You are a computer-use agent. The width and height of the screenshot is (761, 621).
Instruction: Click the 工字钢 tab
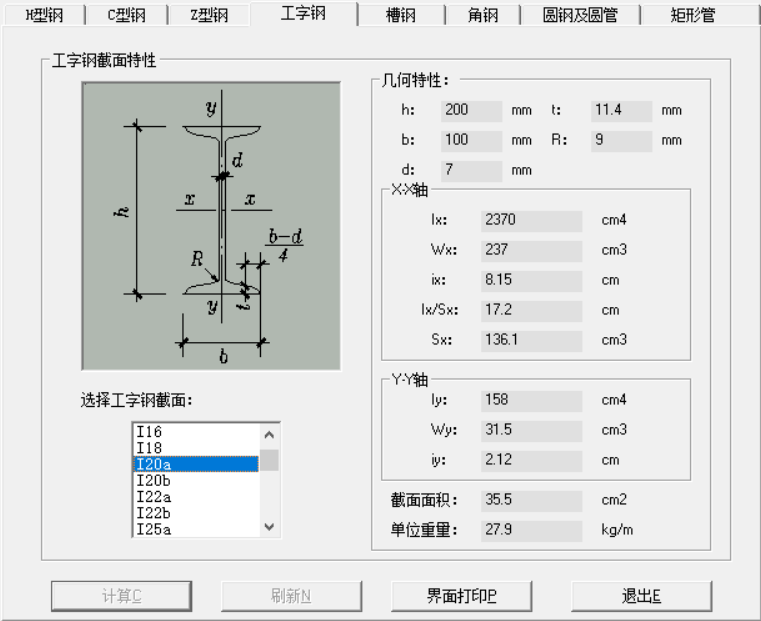[x=304, y=13]
